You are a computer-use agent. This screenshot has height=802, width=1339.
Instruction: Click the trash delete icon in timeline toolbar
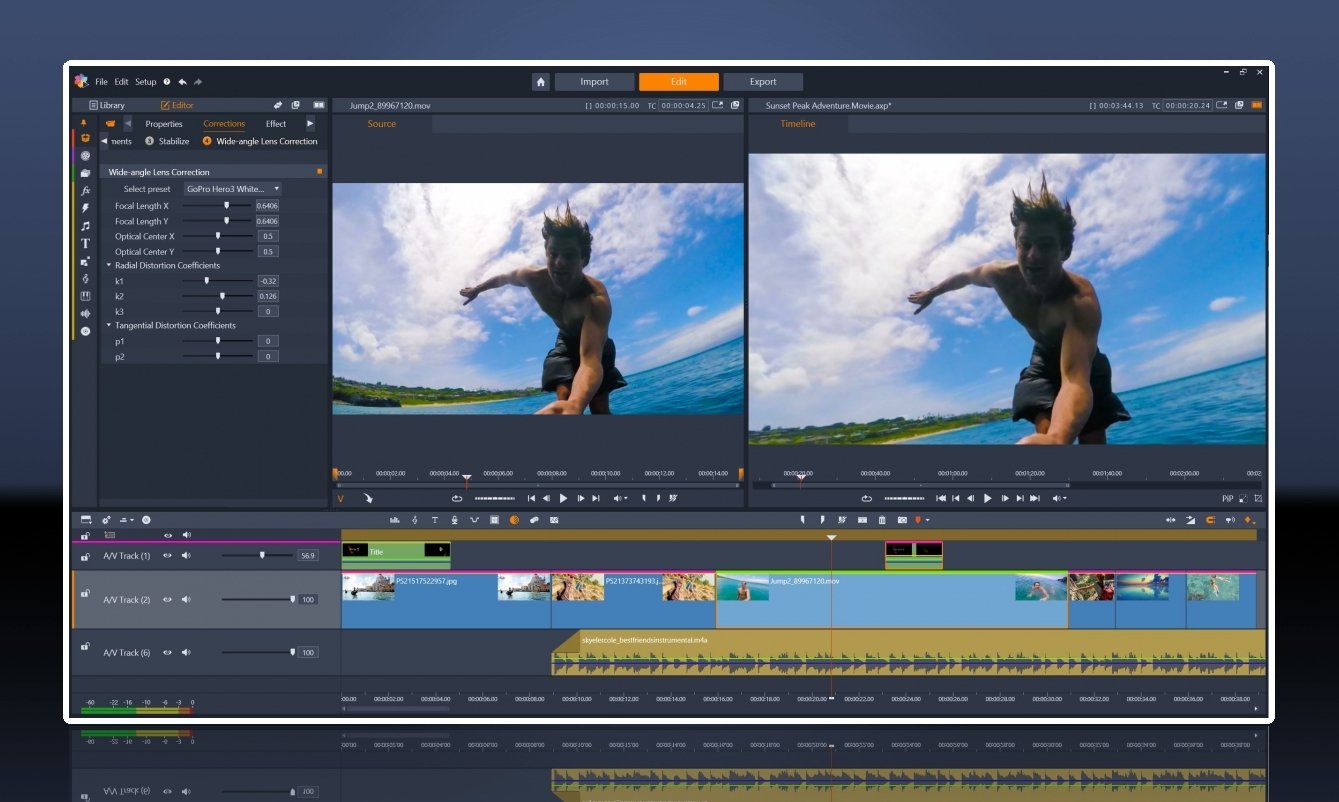point(882,520)
